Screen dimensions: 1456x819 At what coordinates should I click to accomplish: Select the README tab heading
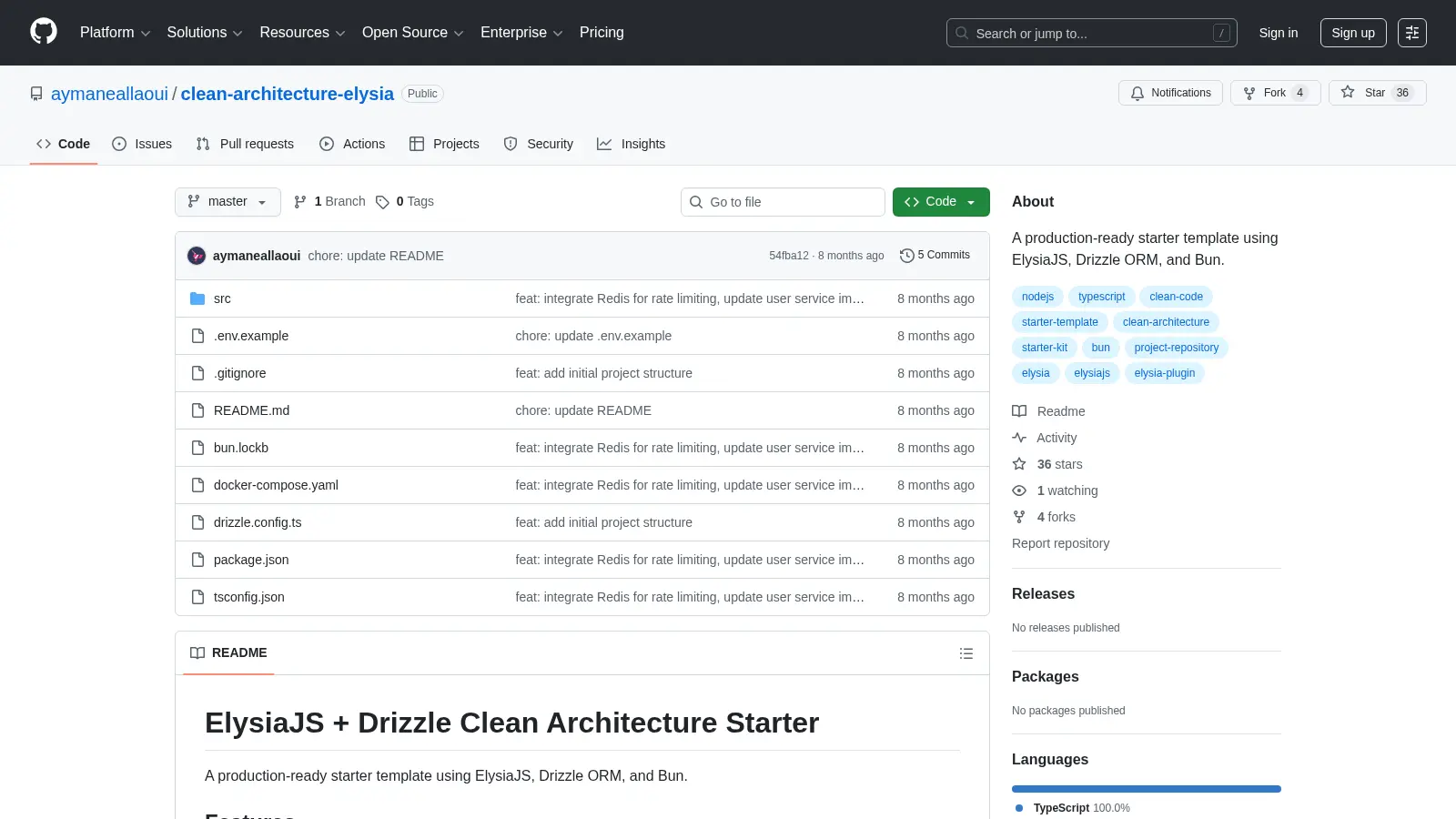pyautogui.click(x=228, y=652)
